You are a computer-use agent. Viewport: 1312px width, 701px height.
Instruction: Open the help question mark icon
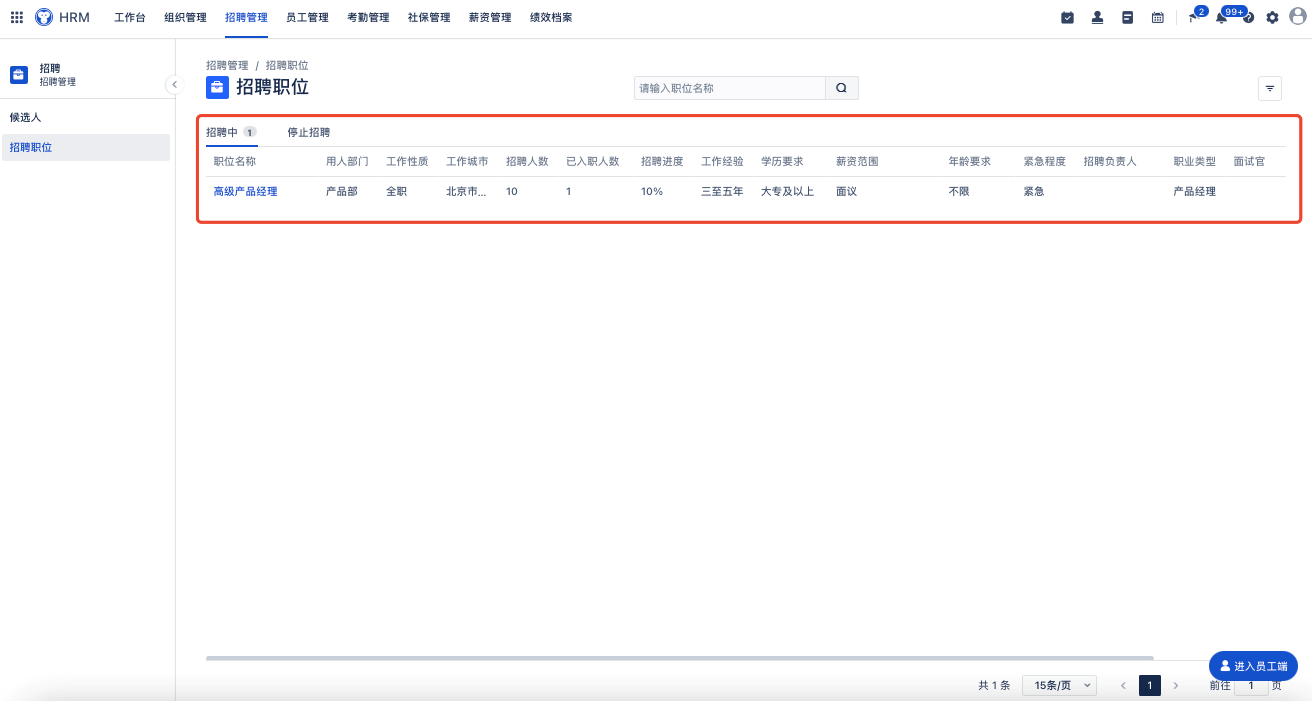click(x=1248, y=18)
